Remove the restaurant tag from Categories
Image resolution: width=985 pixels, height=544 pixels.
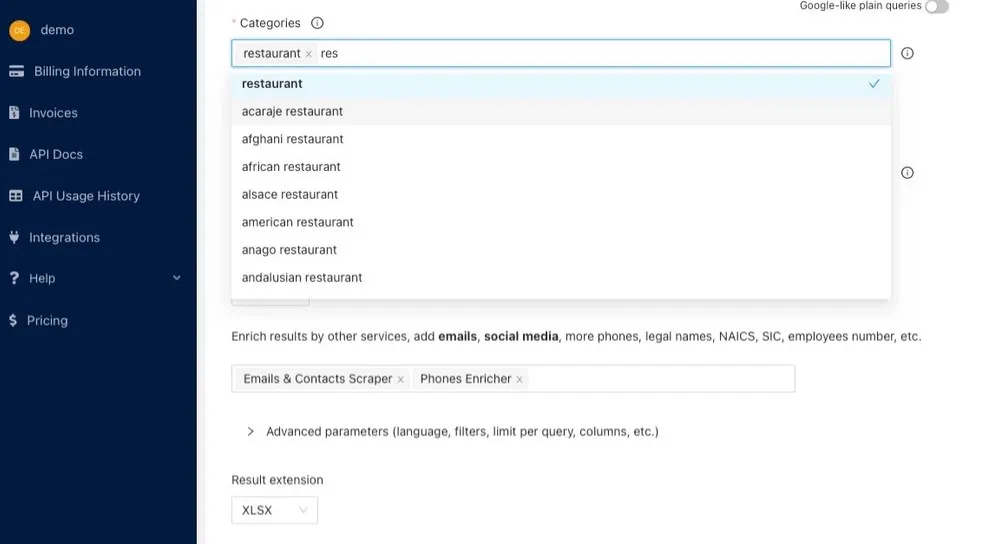pyautogui.click(x=309, y=54)
